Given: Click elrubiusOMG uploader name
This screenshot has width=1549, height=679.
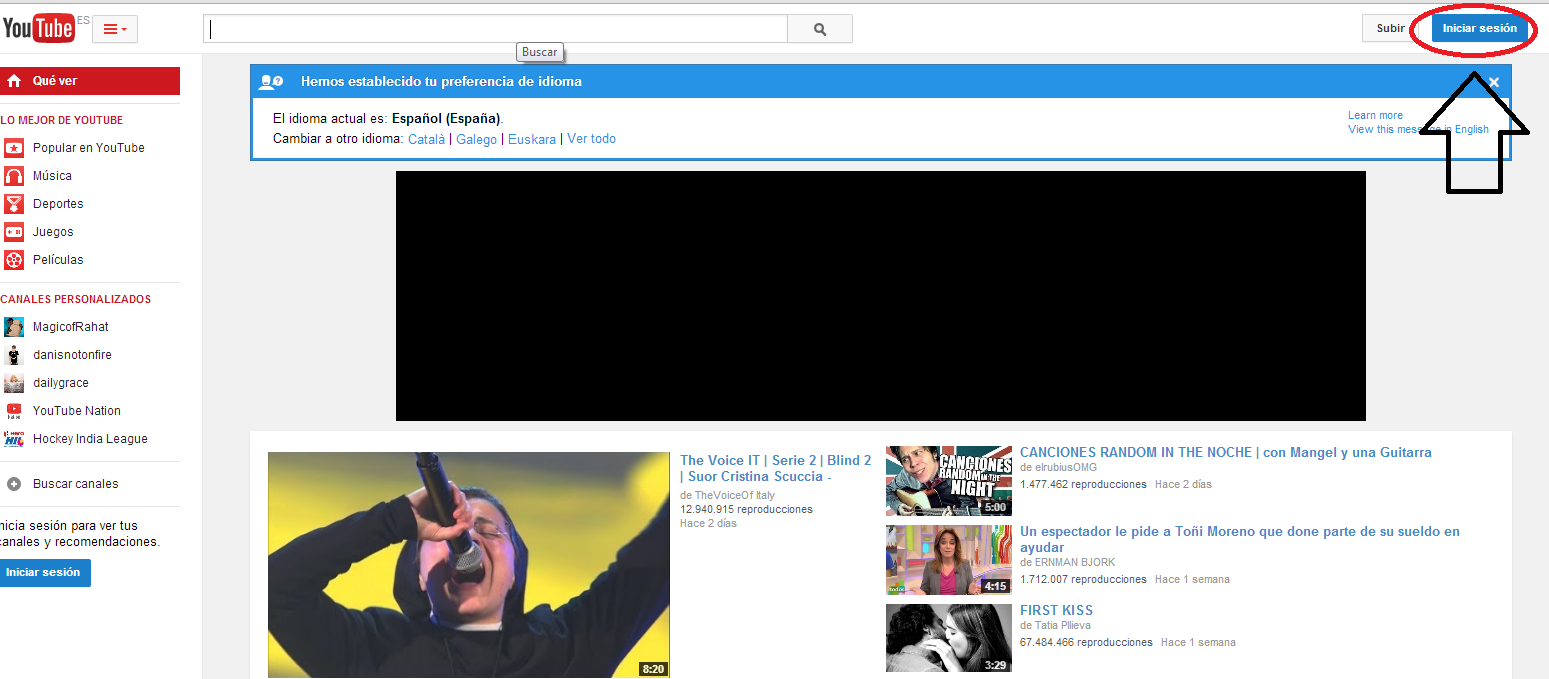Looking at the screenshot, I should coord(1065,467).
